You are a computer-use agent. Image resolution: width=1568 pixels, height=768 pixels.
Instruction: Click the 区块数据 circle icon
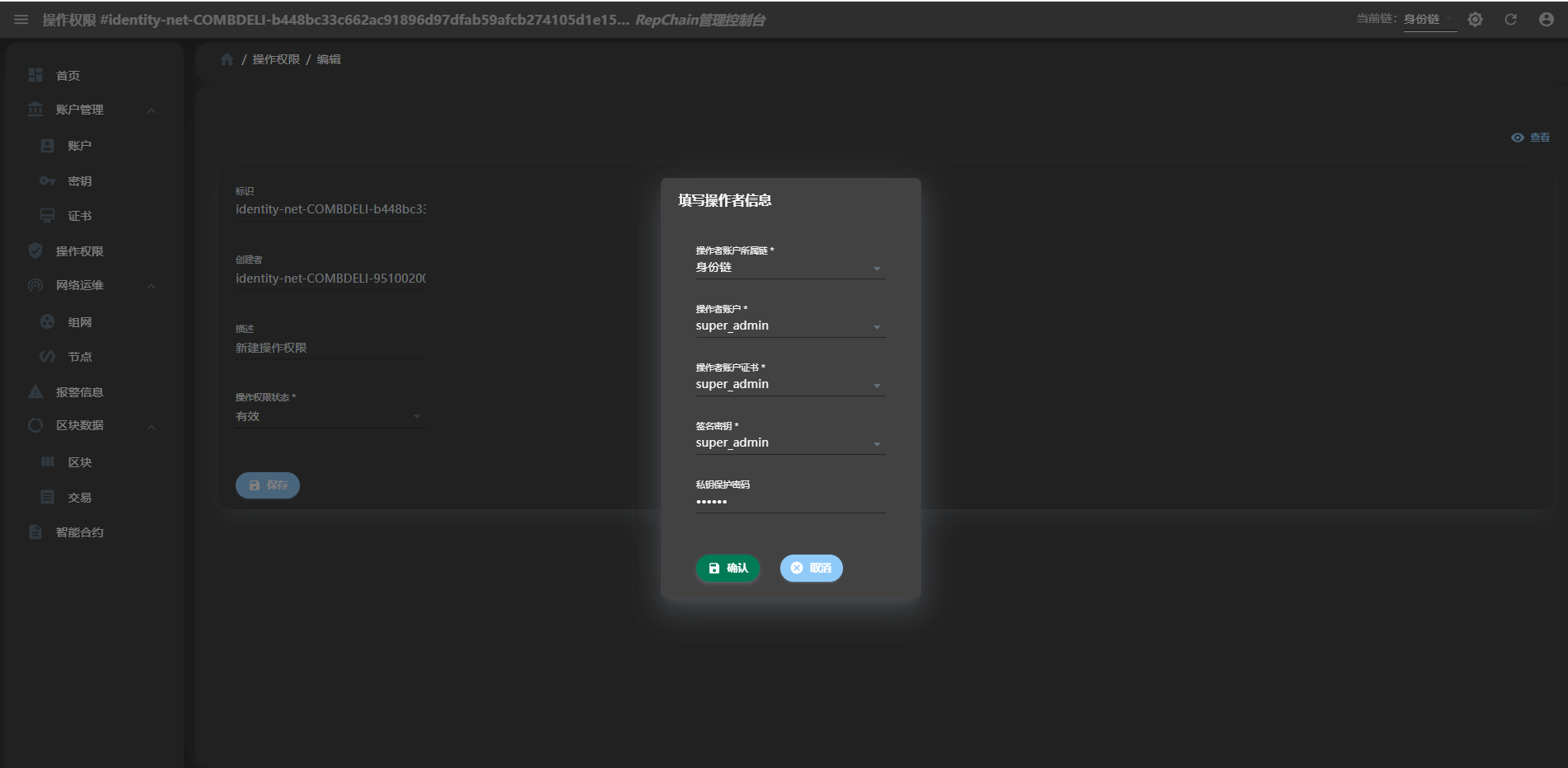point(35,425)
